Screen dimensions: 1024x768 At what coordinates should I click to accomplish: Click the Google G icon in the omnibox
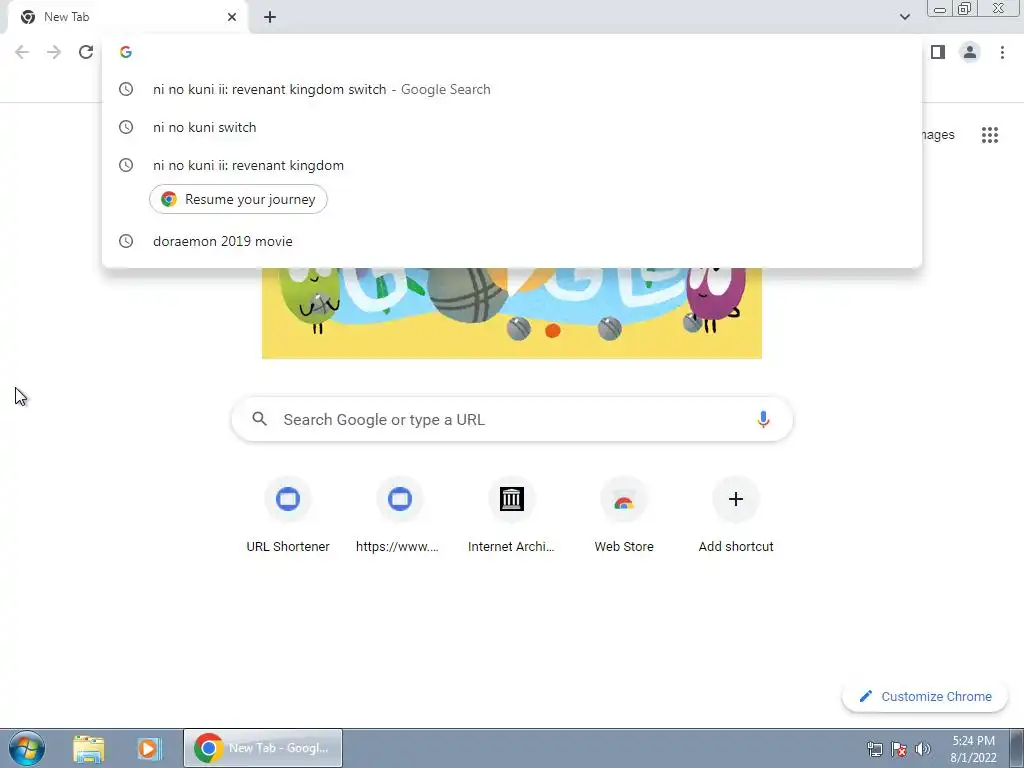126,52
